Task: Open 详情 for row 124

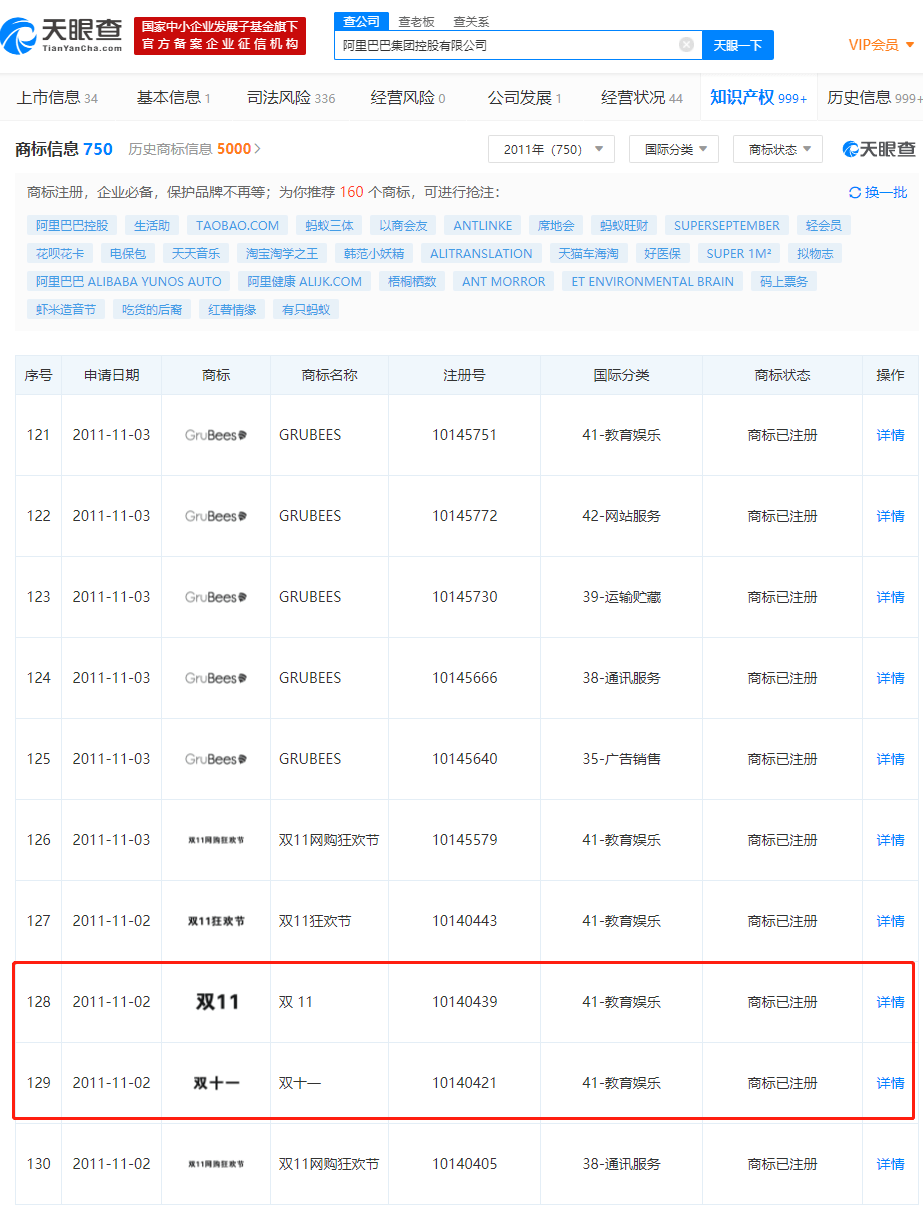Action: coord(890,678)
